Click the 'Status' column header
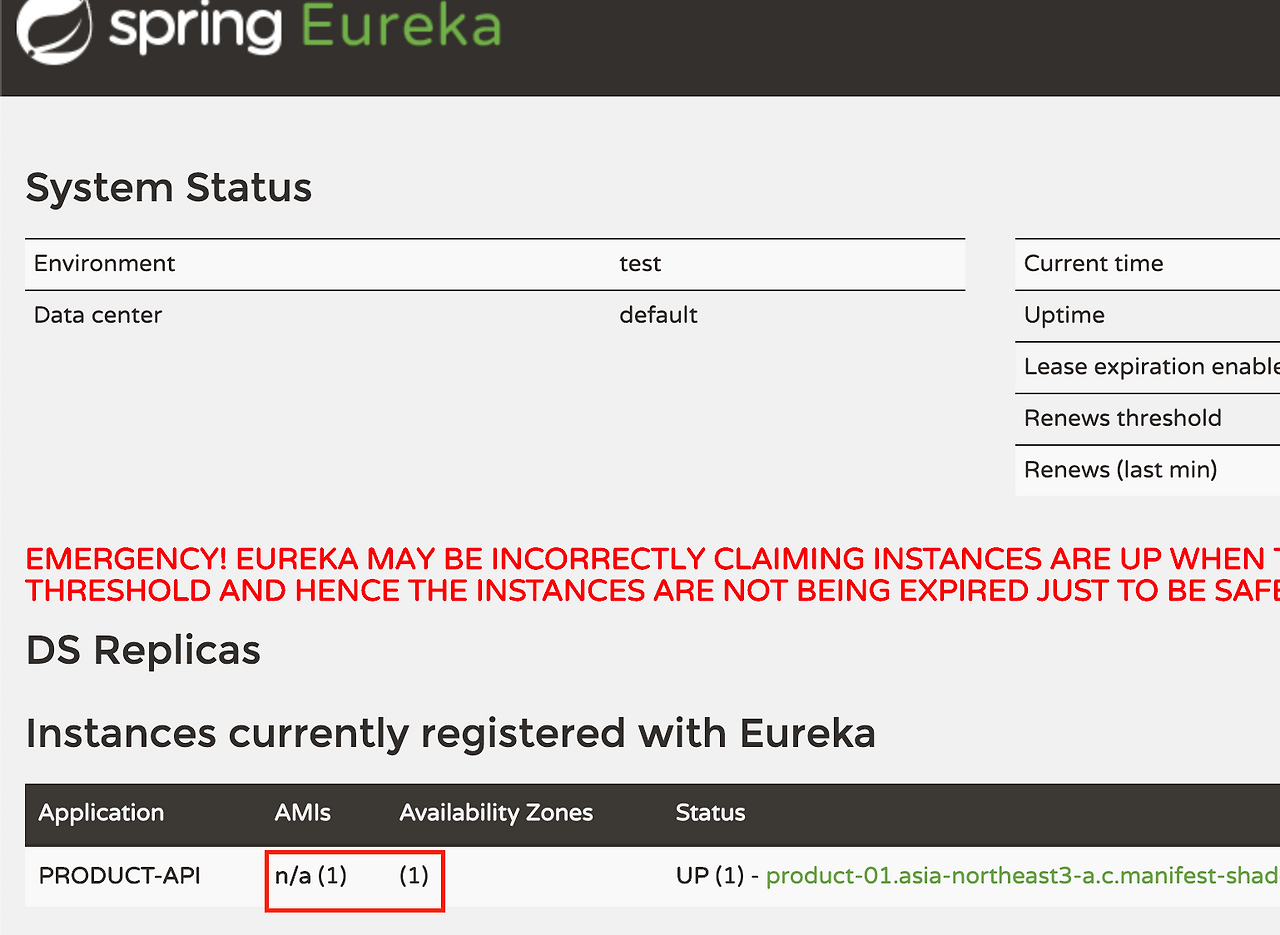This screenshot has width=1280, height=935. click(x=710, y=813)
